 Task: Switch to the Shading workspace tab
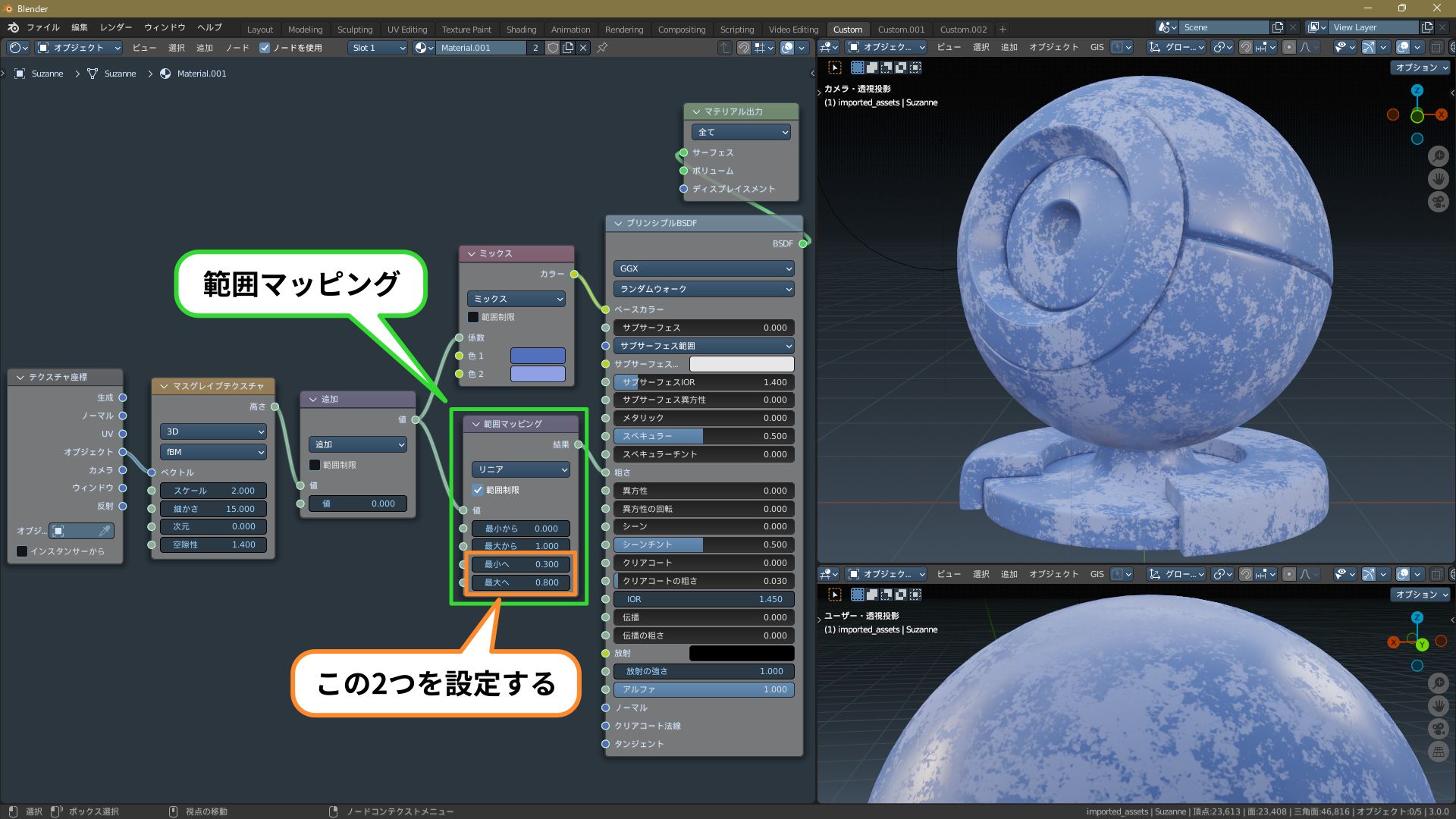(x=521, y=29)
